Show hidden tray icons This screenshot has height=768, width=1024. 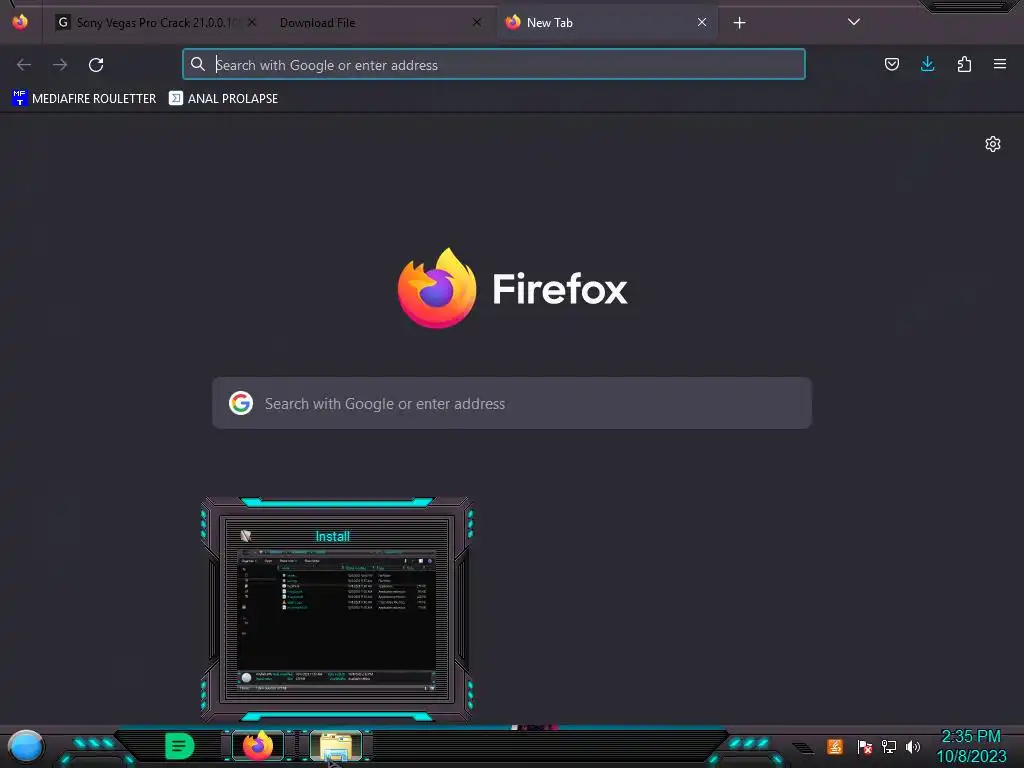coord(803,748)
